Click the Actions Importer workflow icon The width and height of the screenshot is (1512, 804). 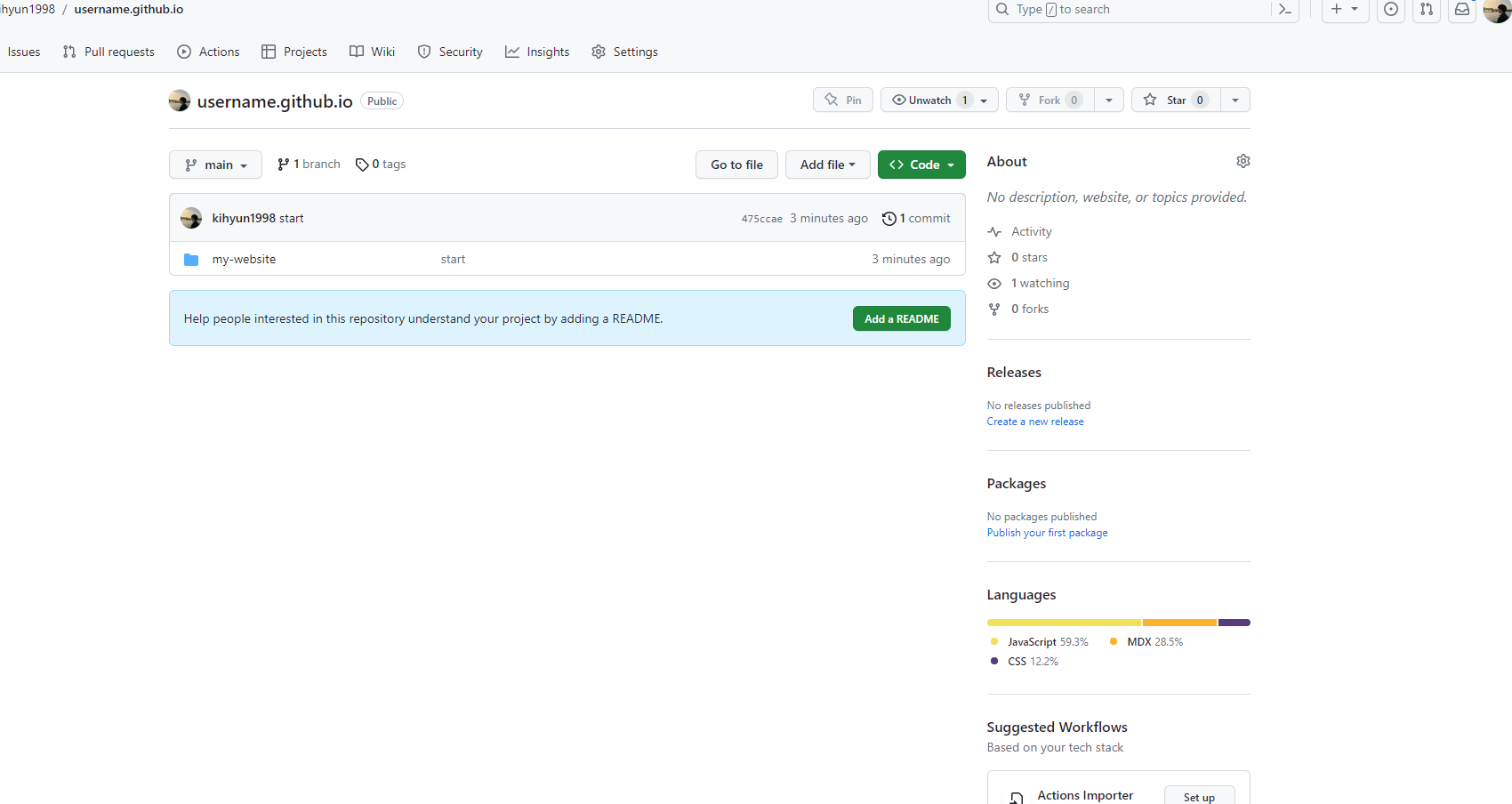pos(1017,798)
